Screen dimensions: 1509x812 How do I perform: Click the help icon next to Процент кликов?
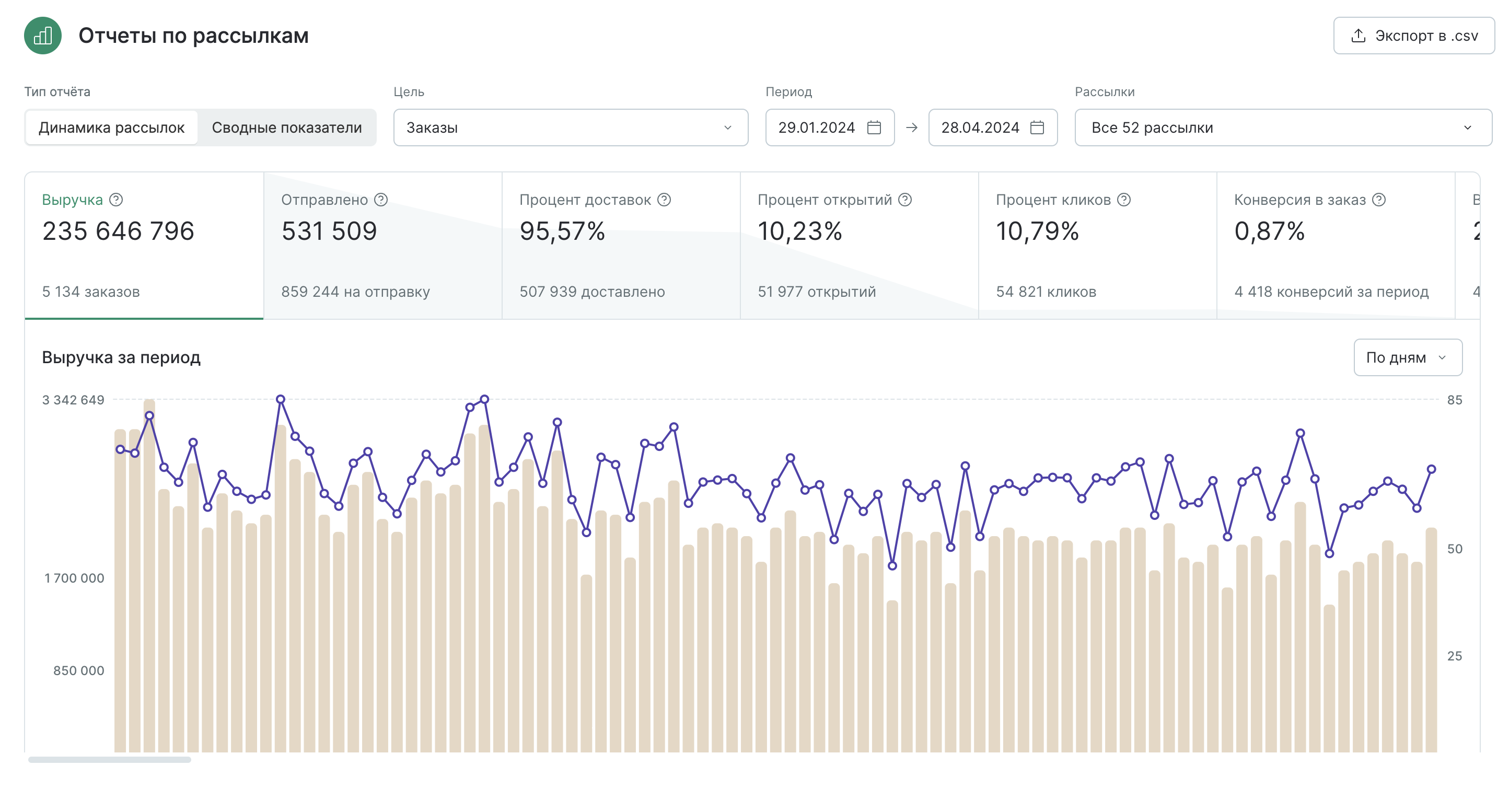click(1123, 200)
